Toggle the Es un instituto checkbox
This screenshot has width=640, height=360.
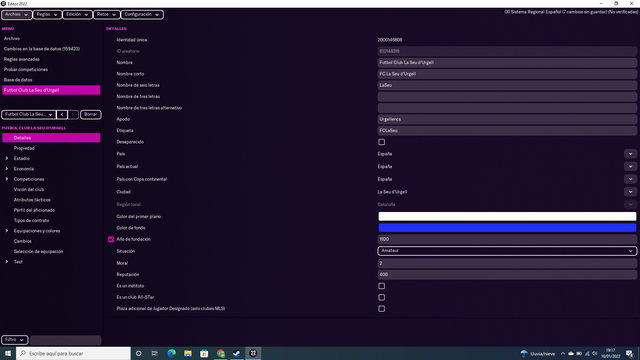click(x=381, y=286)
